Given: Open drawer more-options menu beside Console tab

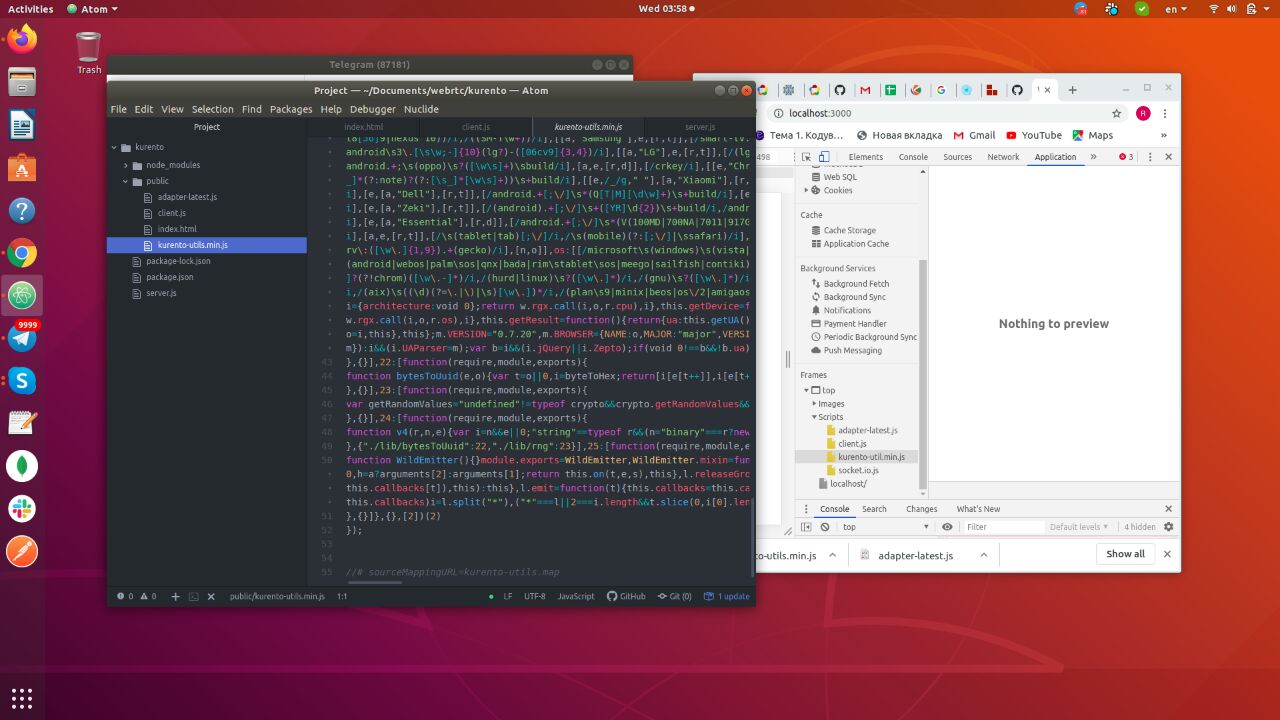Looking at the screenshot, I should coord(806,509).
